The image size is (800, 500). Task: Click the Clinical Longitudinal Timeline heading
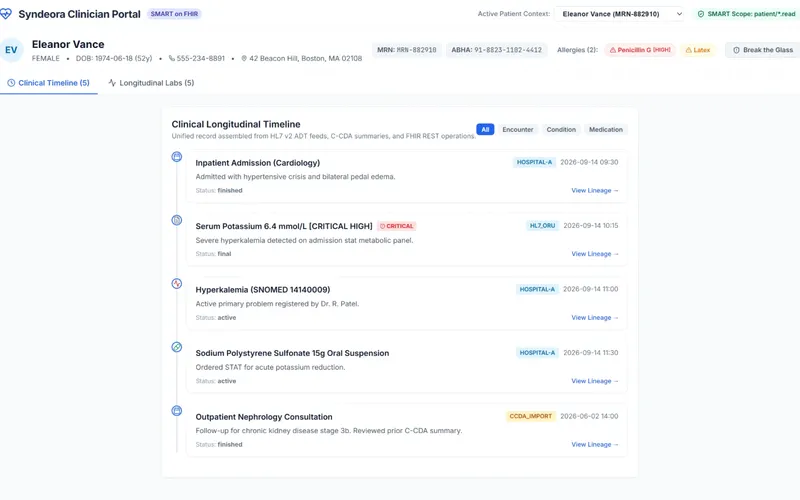point(236,124)
